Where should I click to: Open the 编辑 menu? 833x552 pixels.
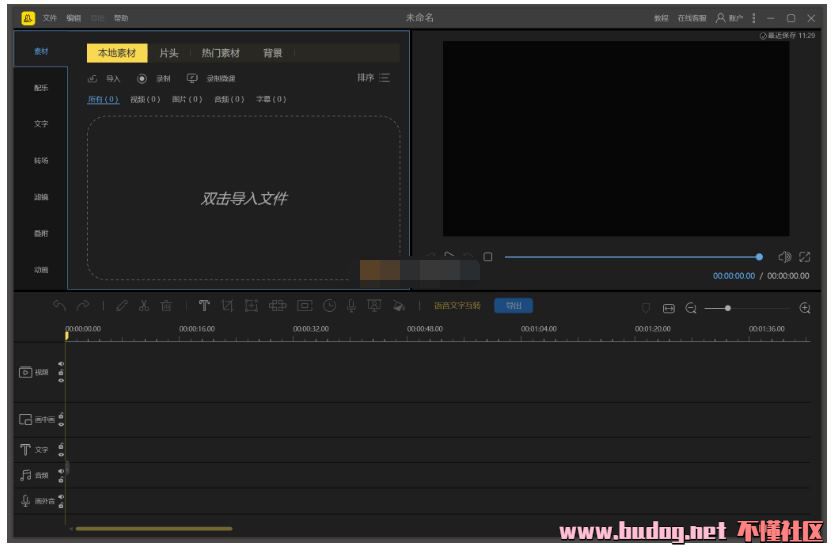[x=73, y=18]
